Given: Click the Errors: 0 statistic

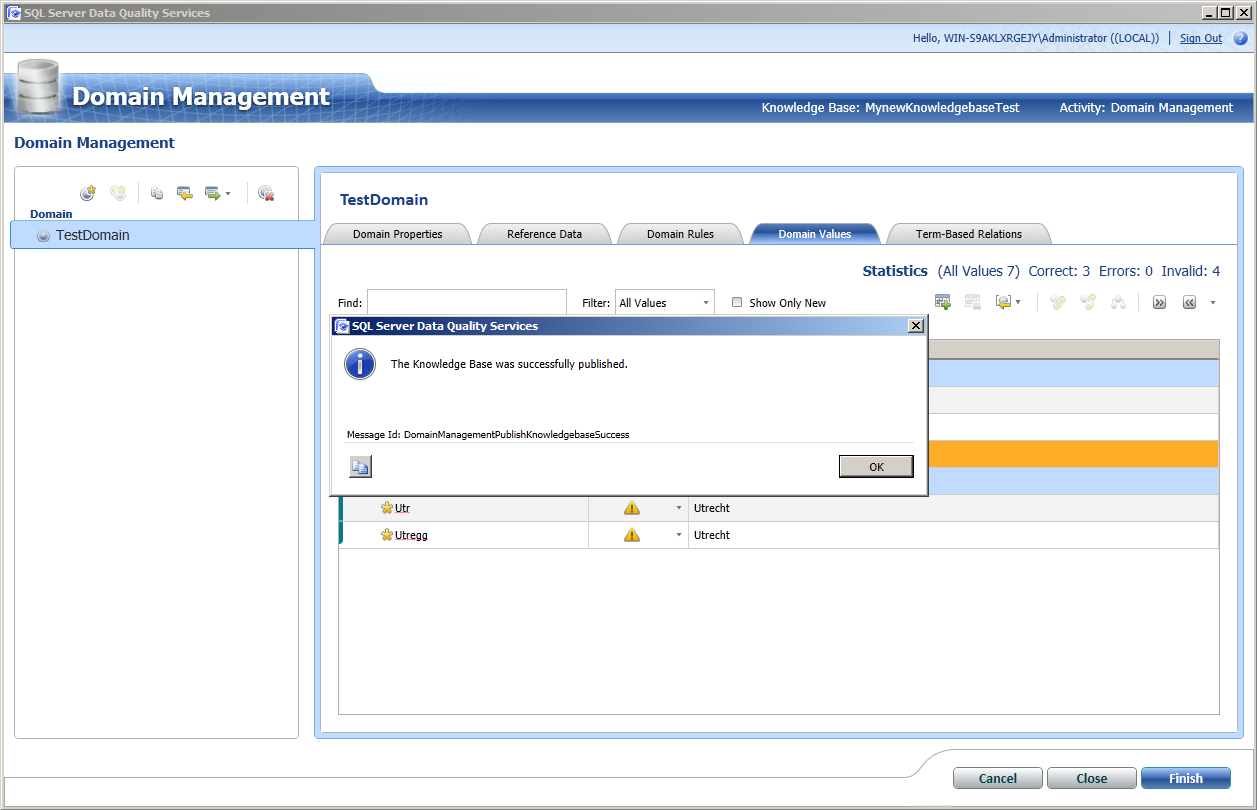Looking at the screenshot, I should (1126, 271).
